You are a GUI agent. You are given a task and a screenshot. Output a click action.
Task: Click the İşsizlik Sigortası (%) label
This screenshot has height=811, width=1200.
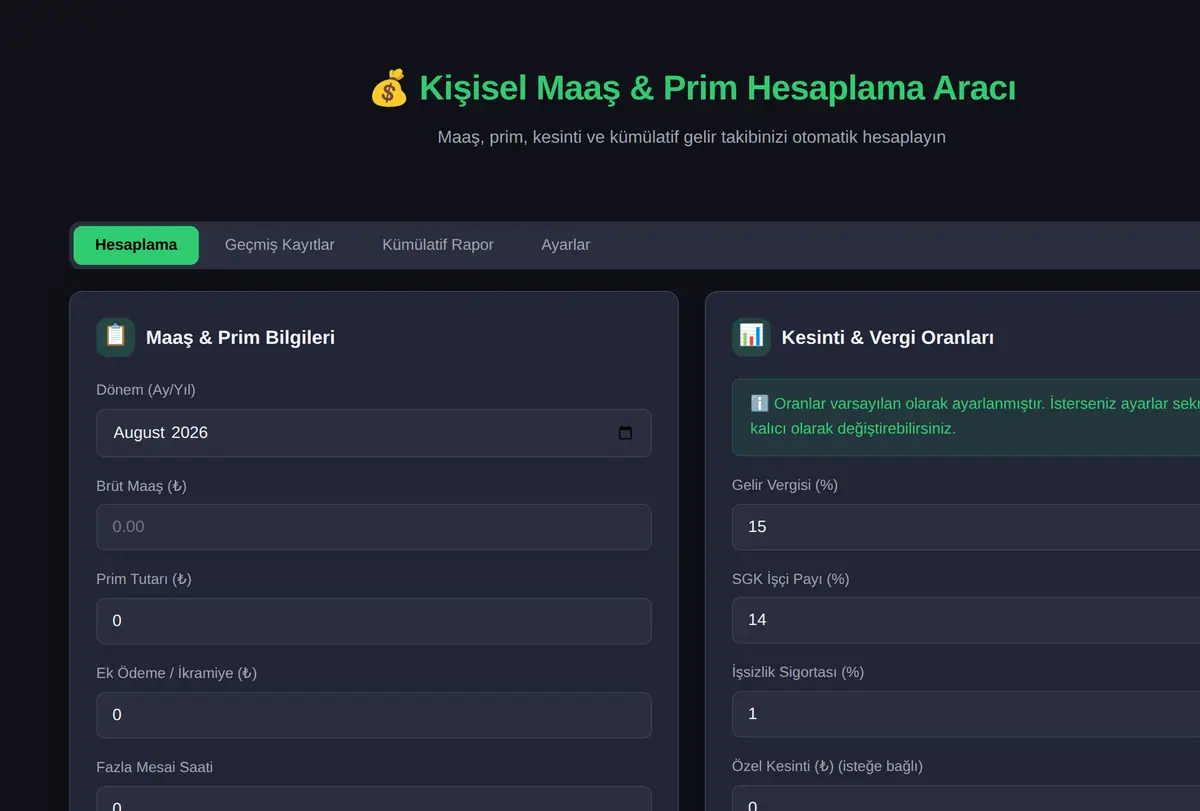[798, 672]
